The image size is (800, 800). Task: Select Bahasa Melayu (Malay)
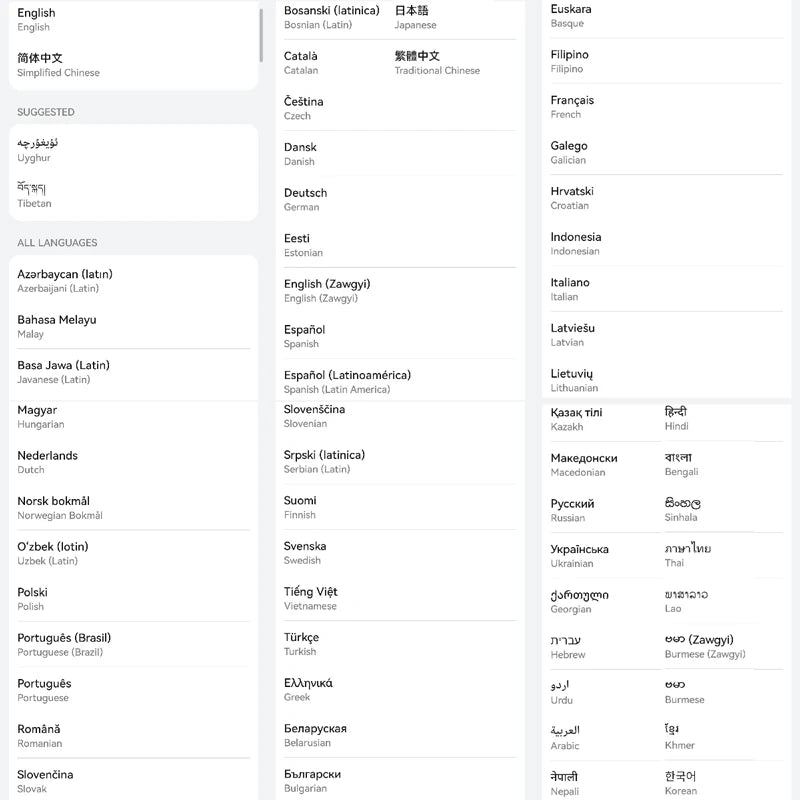coord(57,326)
